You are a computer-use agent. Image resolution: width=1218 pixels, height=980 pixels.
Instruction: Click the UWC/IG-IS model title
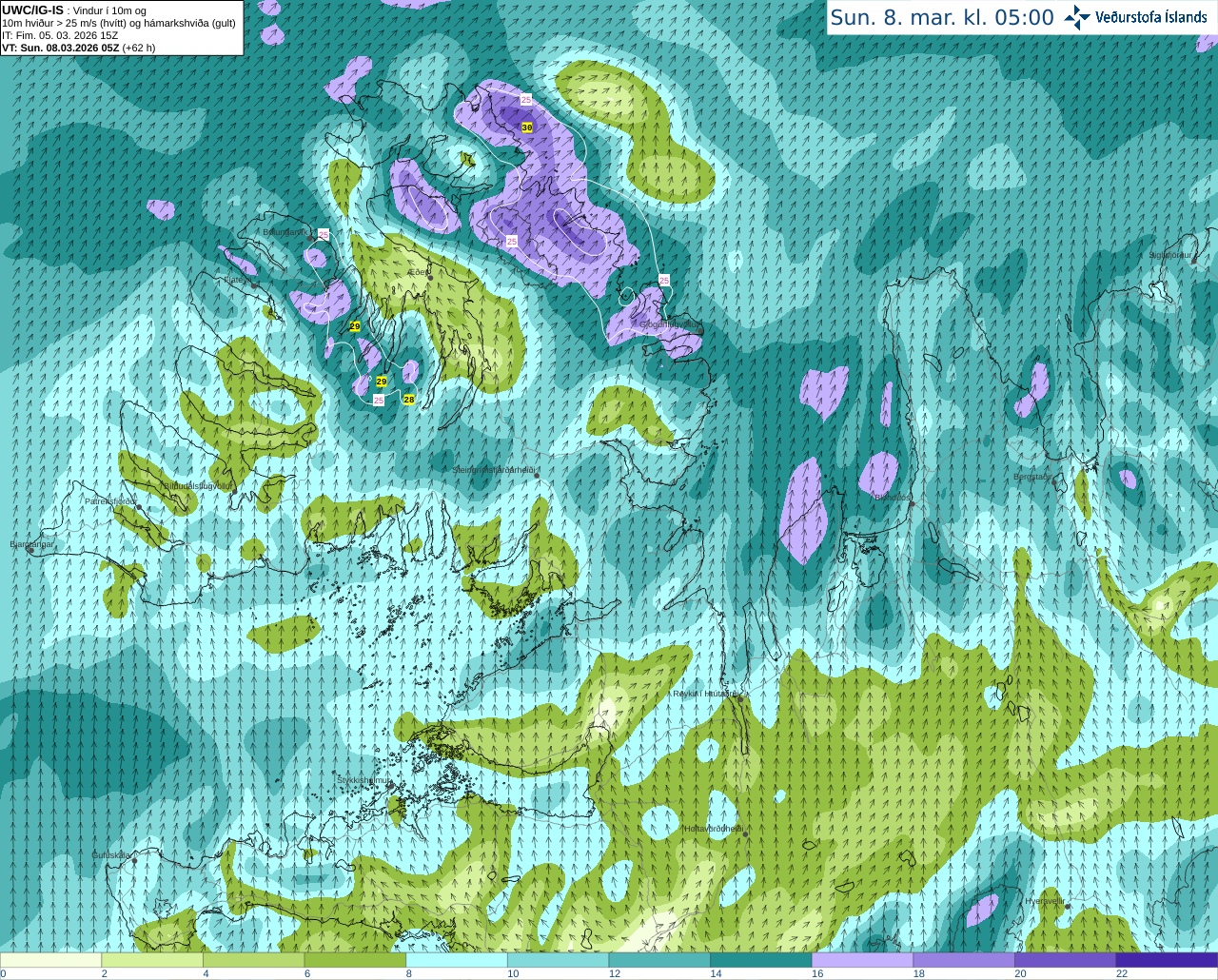coord(32,10)
